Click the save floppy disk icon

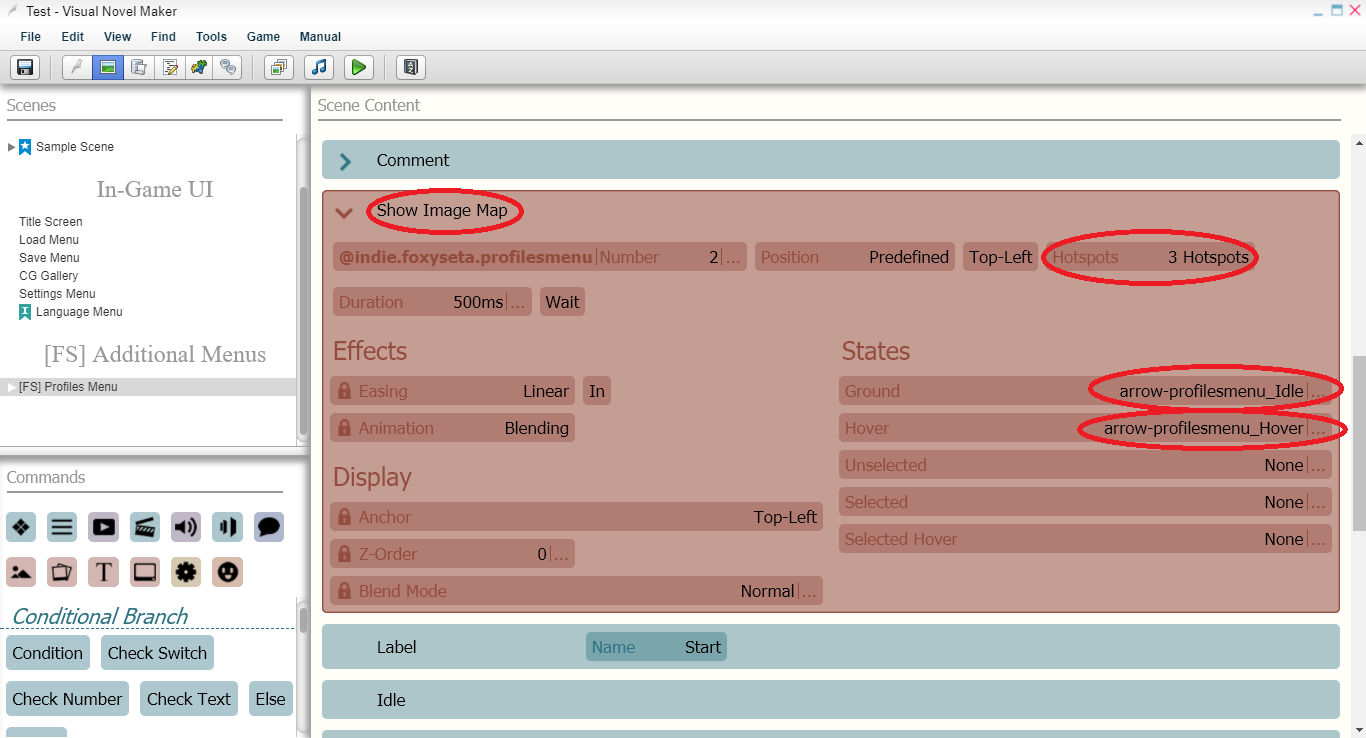point(25,67)
